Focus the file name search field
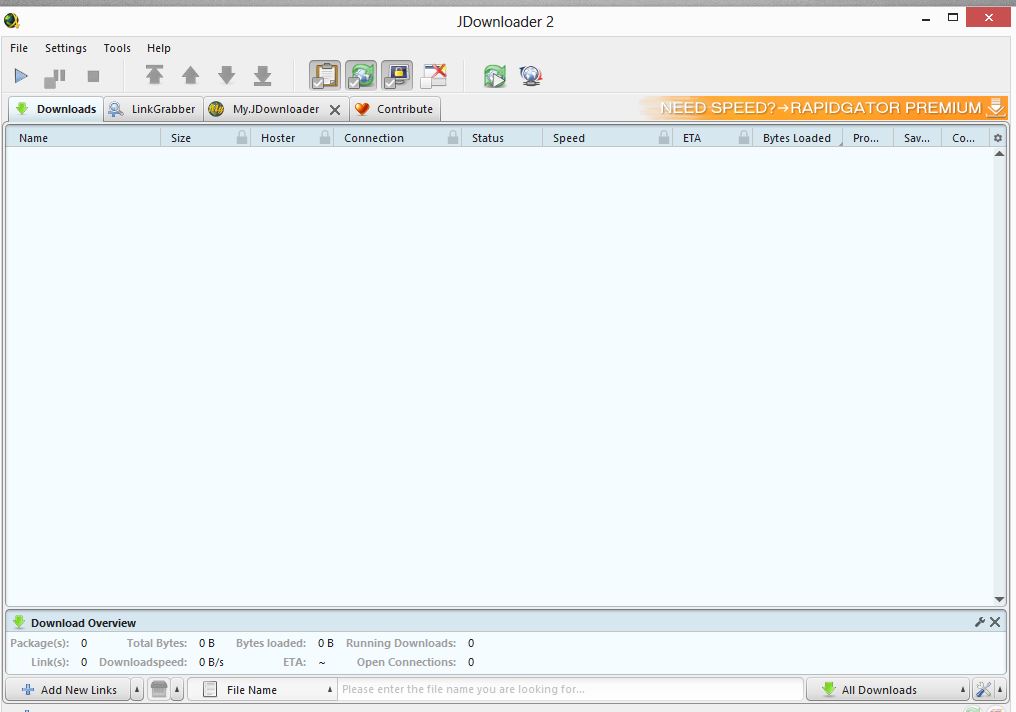1016x712 pixels. coord(571,689)
